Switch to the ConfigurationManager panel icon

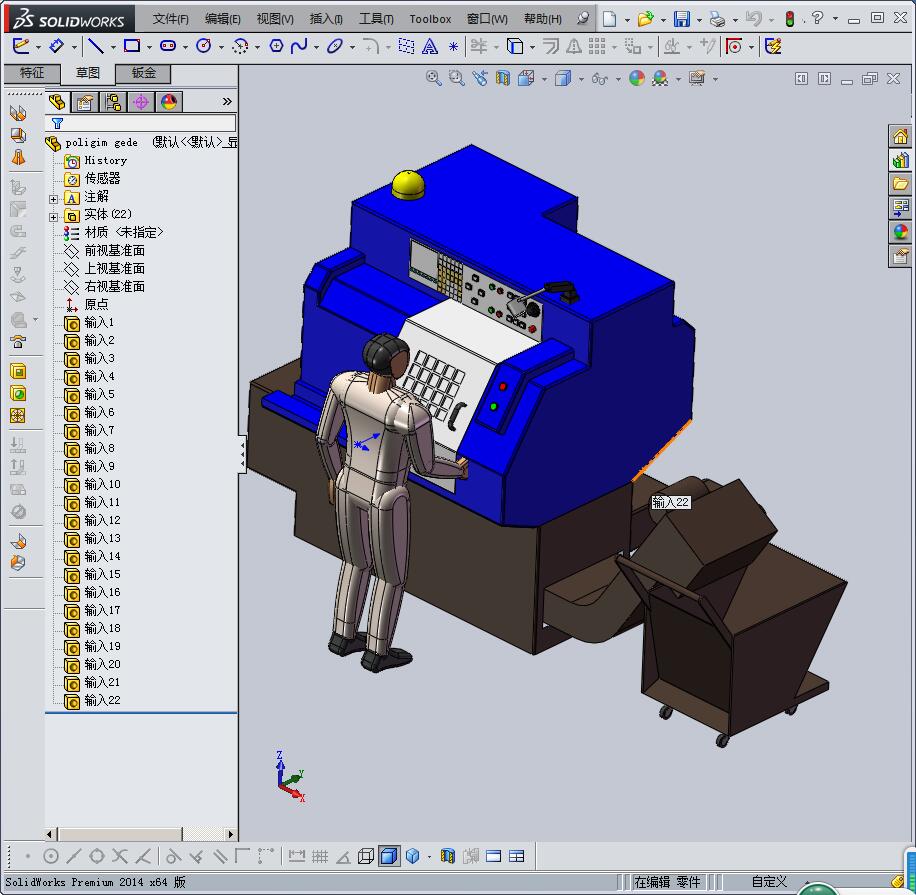(114, 101)
